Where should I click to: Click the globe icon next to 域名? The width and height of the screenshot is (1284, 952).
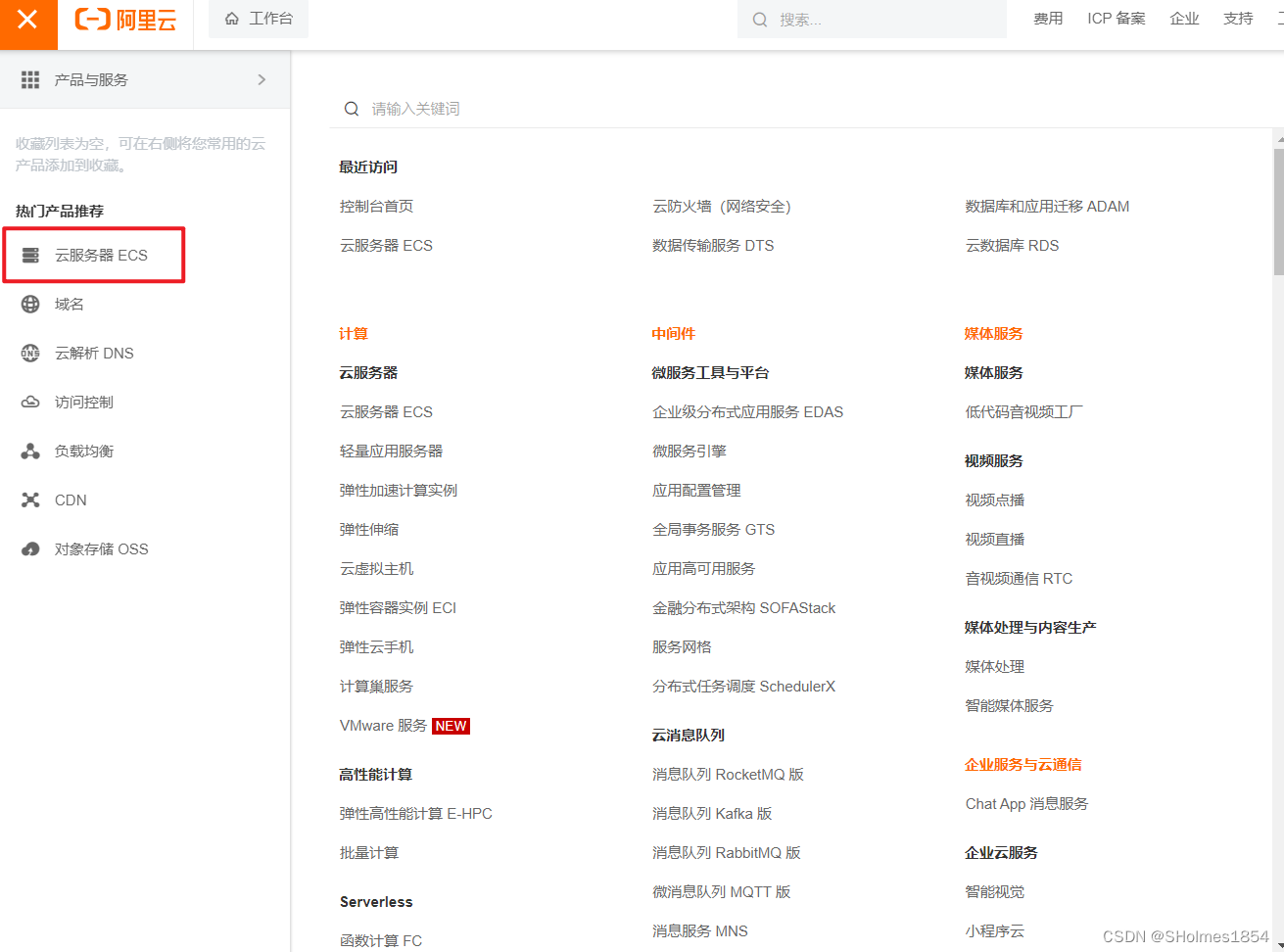click(29, 304)
